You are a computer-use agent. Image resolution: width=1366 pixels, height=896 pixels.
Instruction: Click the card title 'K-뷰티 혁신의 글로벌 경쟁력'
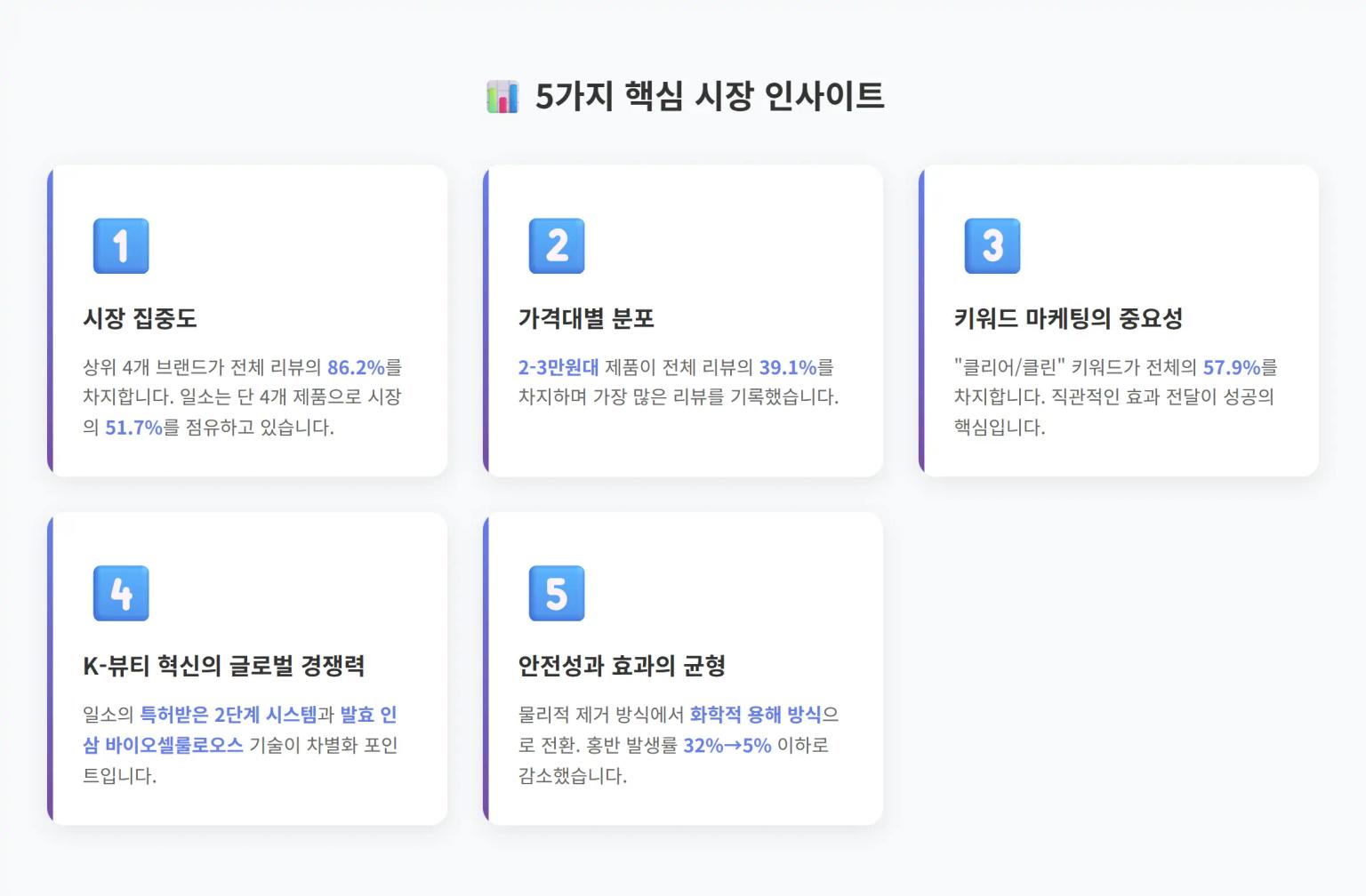[x=224, y=666]
